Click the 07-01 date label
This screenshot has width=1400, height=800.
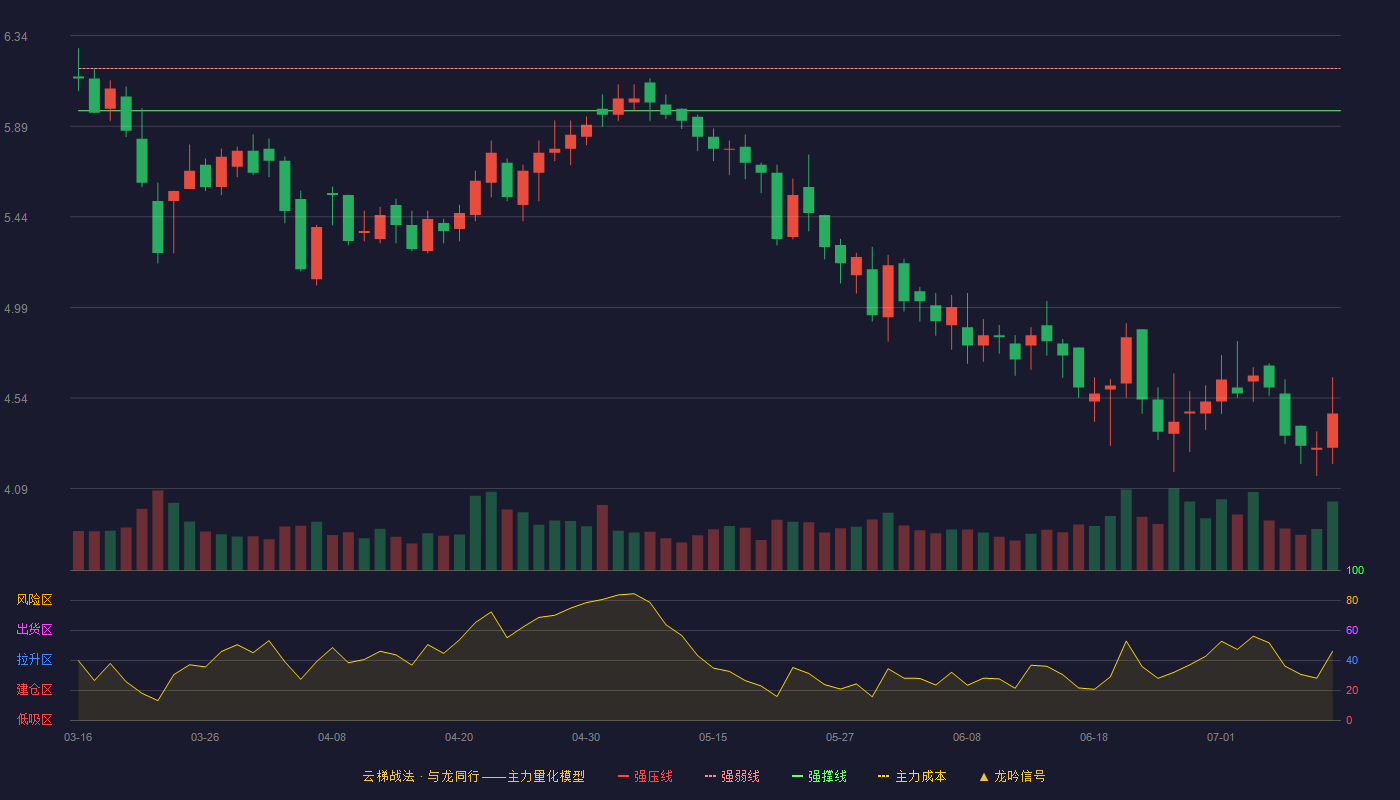coord(1221,737)
